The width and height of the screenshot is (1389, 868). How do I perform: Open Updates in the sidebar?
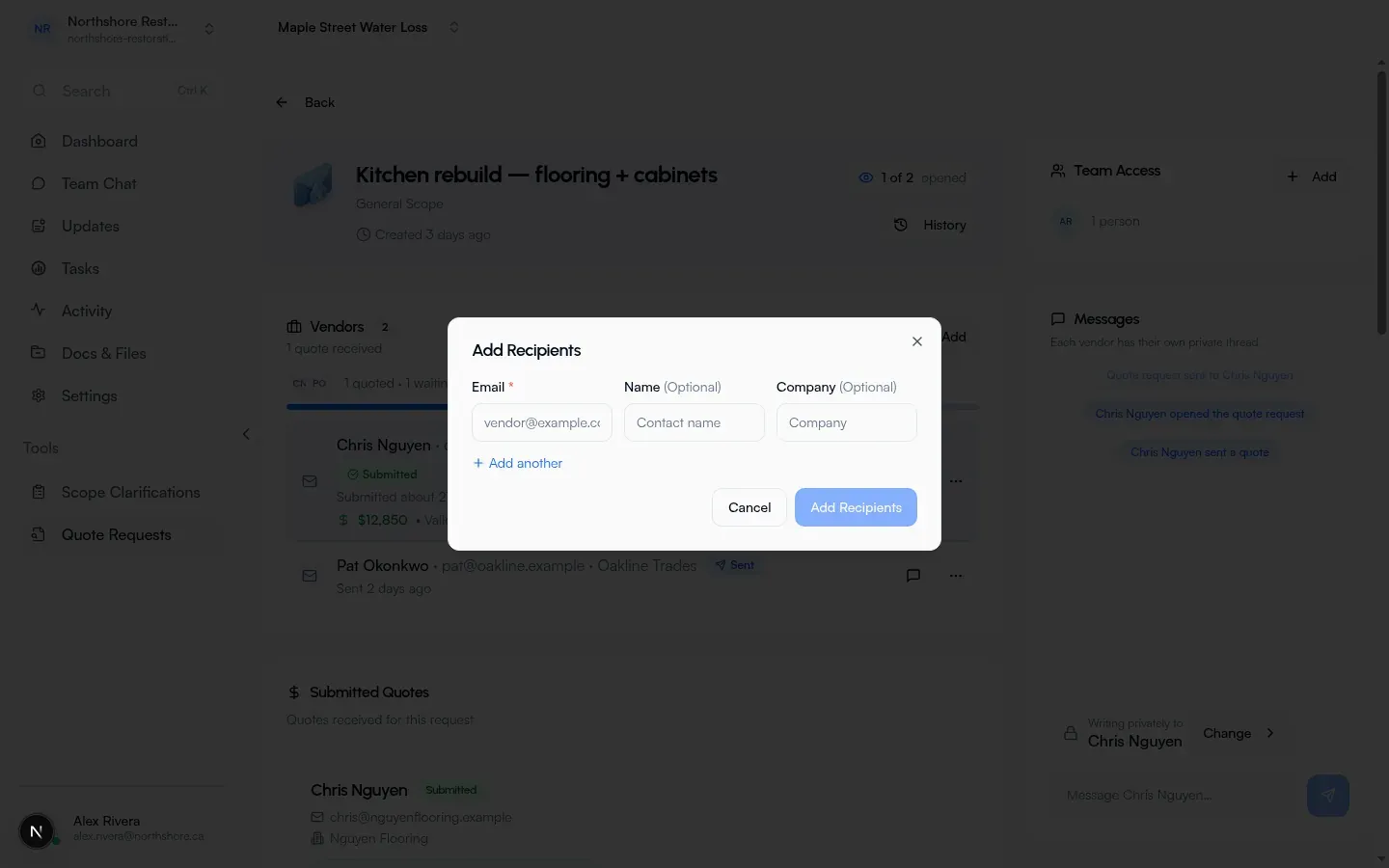[x=121, y=226]
